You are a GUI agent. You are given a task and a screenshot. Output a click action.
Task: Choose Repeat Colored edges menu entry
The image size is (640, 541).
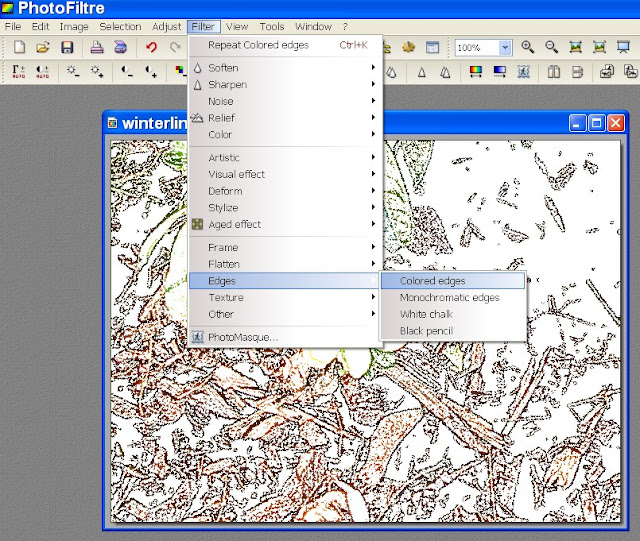(285, 45)
